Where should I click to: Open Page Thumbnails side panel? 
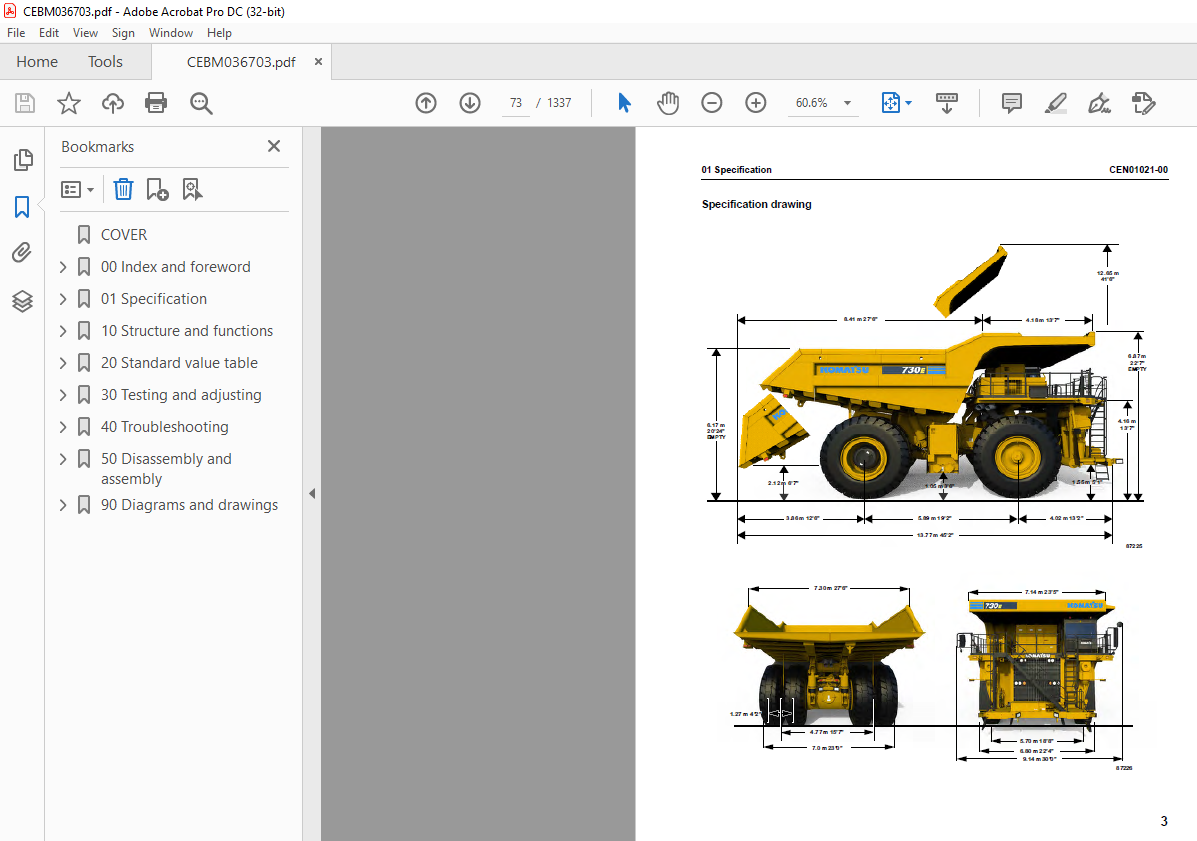click(x=23, y=160)
